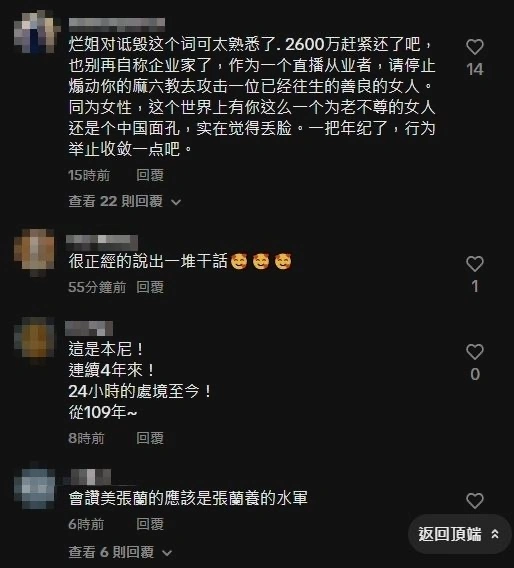
Task: Open the avatar of the 這是本尼 commenter
Action: coord(34,339)
